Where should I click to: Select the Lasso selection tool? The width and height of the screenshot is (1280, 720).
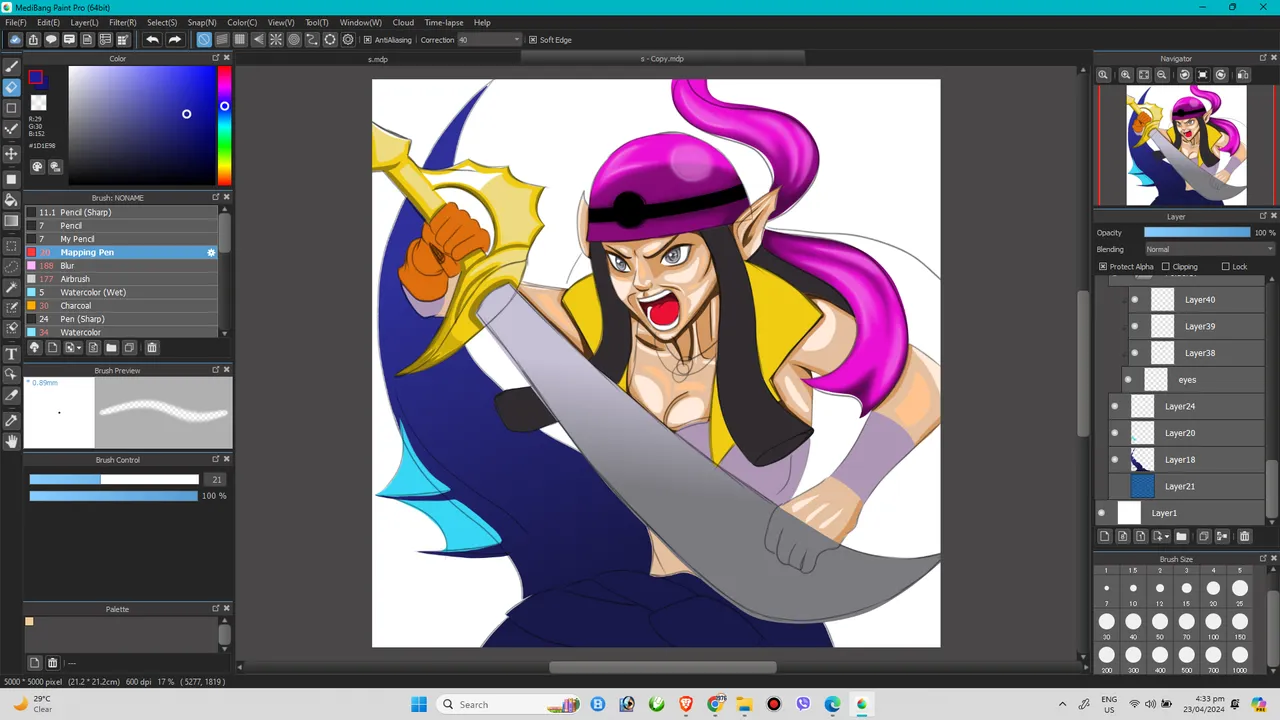point(12,266)
